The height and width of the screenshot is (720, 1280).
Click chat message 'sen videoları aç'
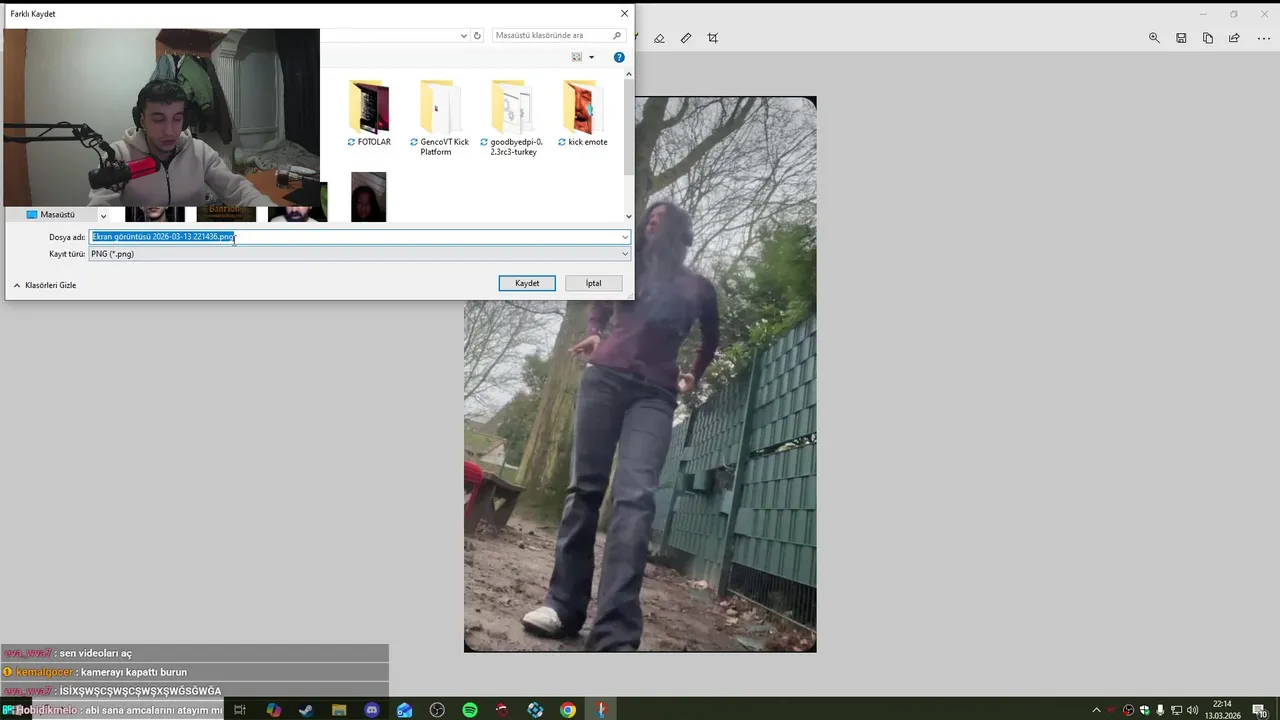(95, 653)
